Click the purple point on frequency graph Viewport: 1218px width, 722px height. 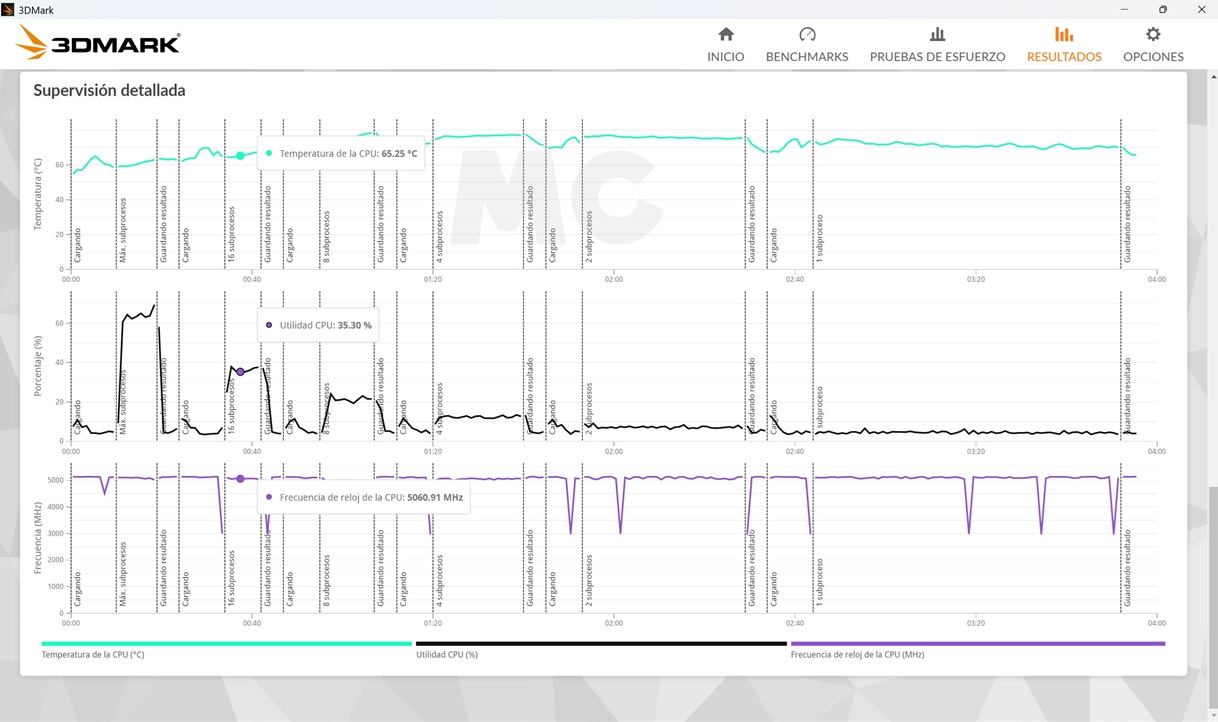click(240, 479)
